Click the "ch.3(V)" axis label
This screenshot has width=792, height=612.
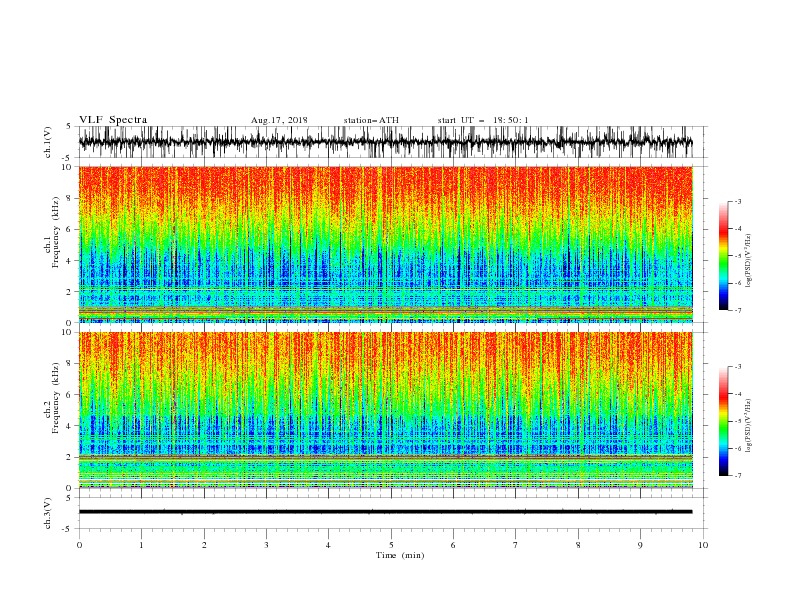click(x=48, y=513)
